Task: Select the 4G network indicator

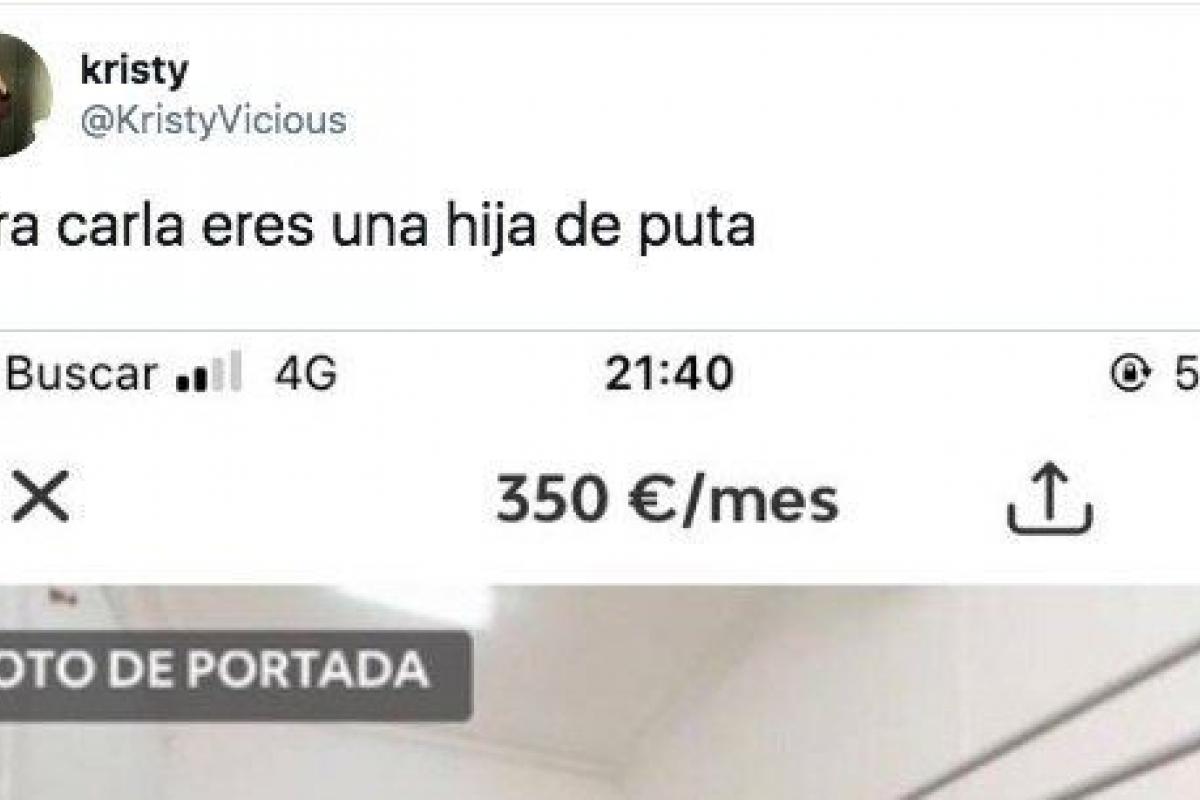Action: pos(306,375)
